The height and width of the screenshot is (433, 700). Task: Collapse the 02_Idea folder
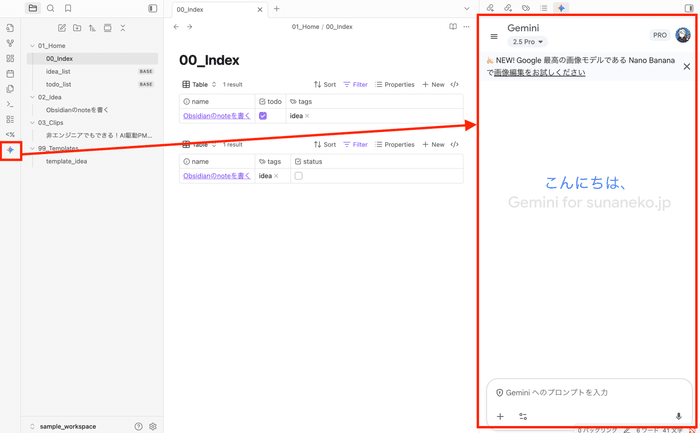(x=32, y=97)
